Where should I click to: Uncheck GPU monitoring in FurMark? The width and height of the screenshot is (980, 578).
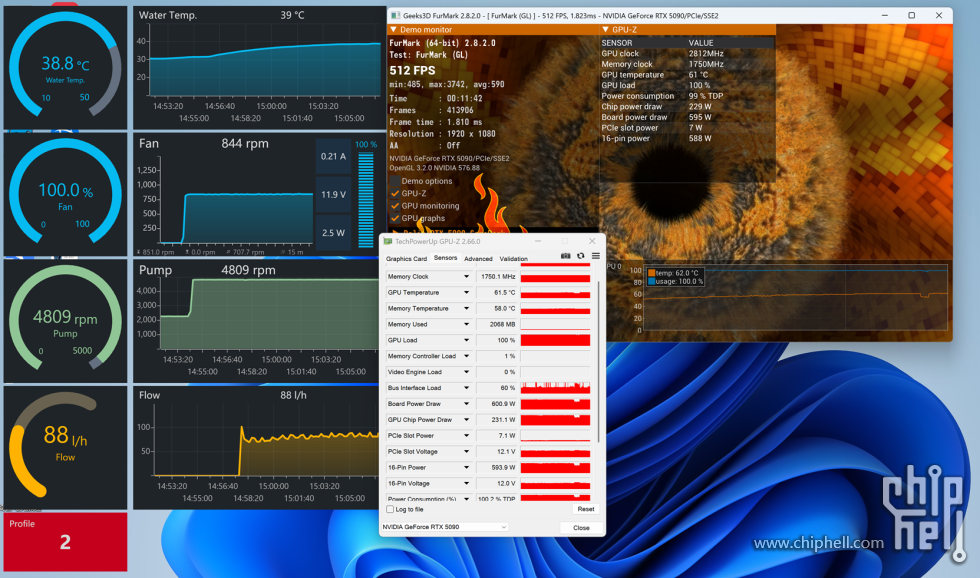click(x=395, y=206)
